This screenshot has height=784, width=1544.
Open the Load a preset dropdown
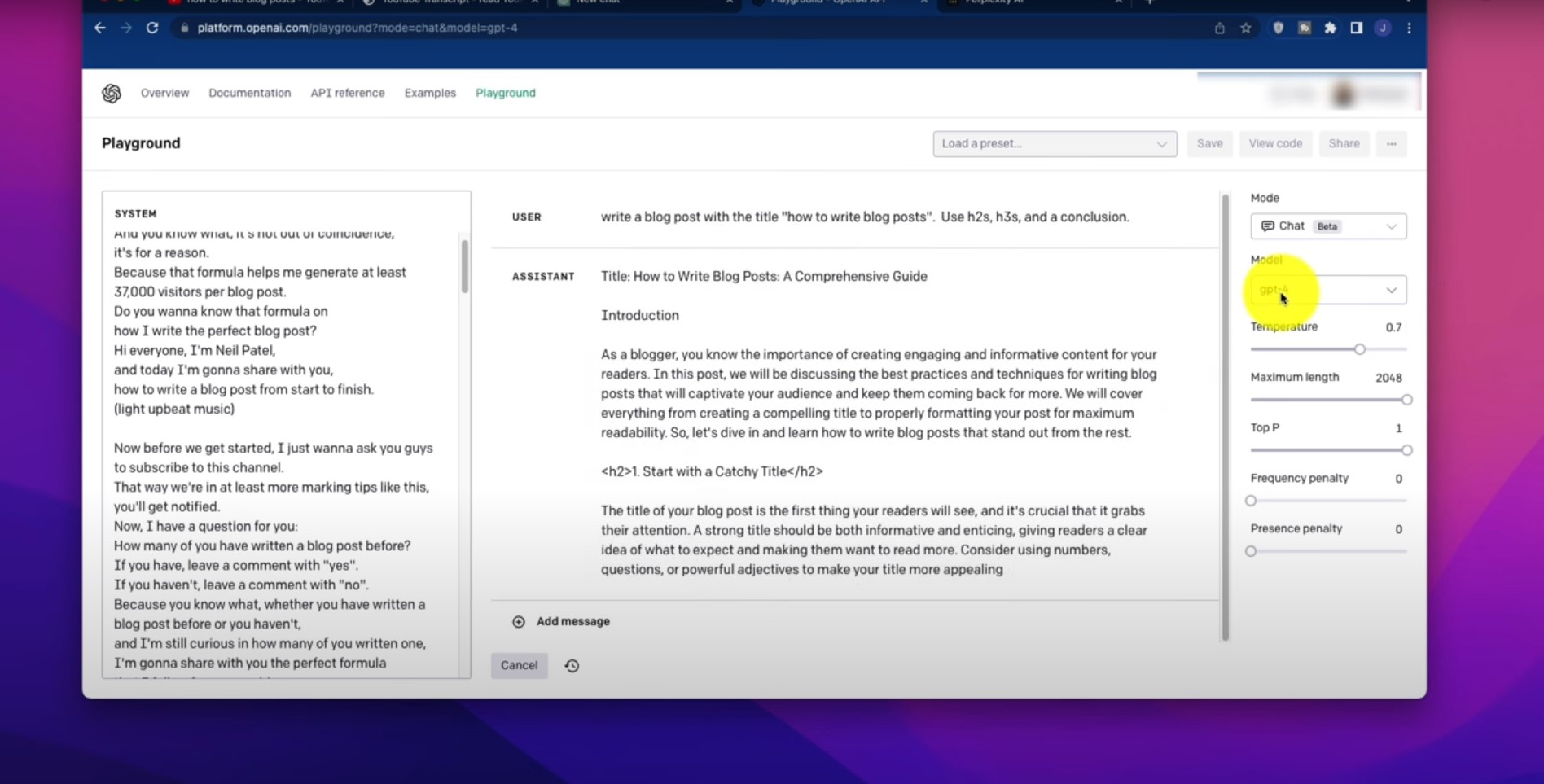pyautogui.click(x=1055, y=144)
